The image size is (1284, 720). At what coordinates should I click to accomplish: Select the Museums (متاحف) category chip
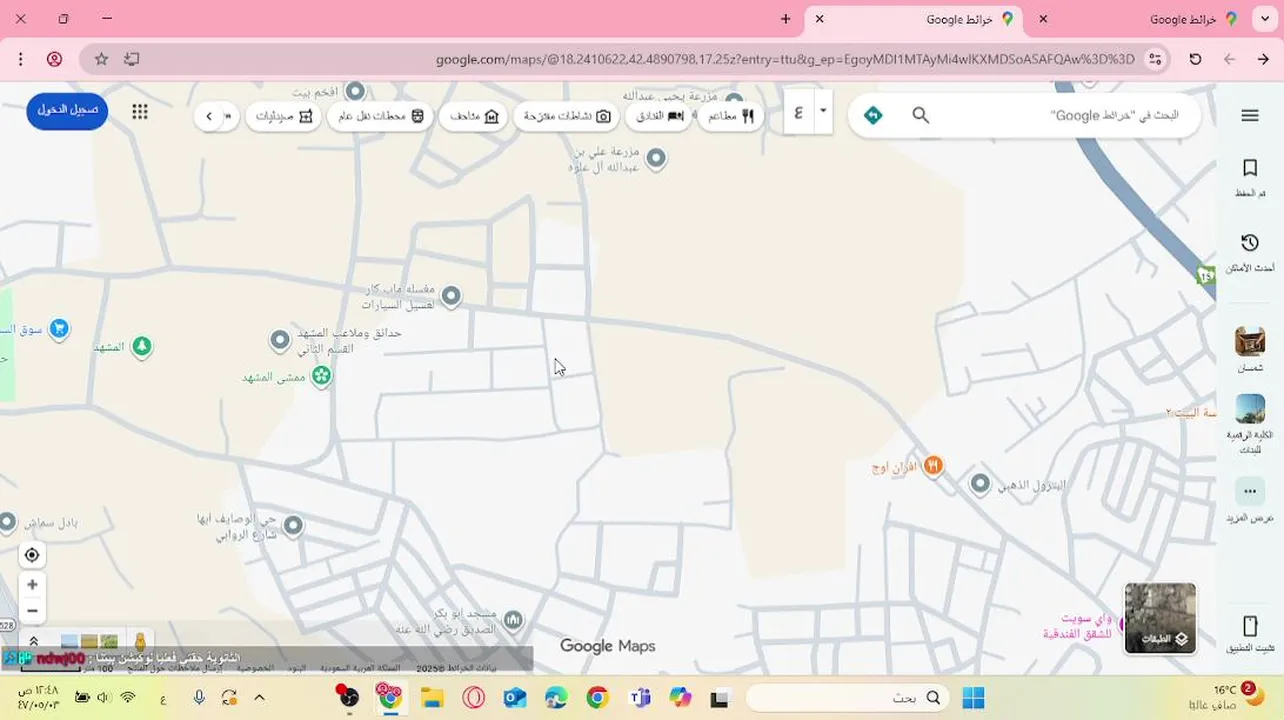tap(474, 116)
